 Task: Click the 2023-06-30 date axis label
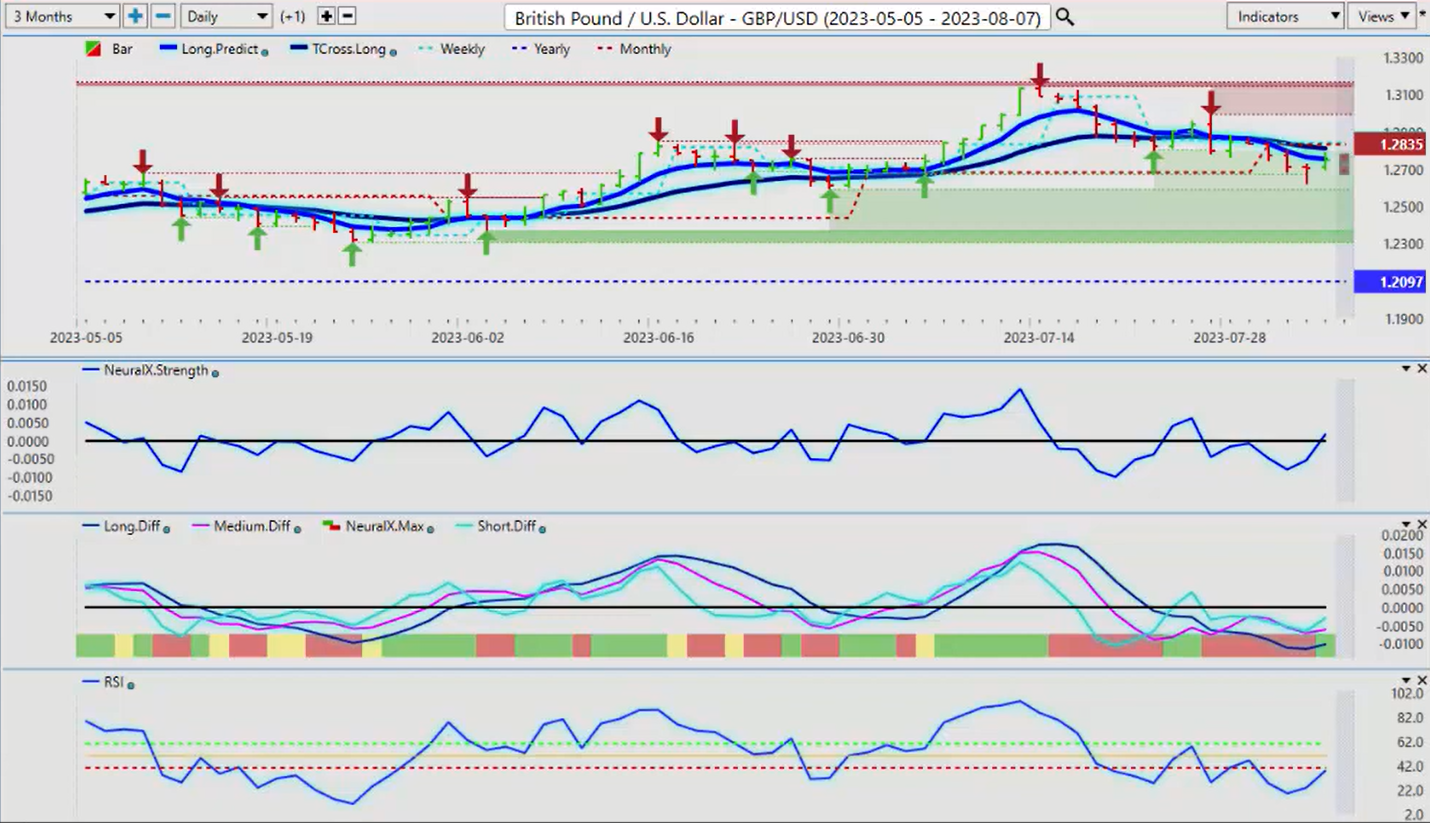[847, 338]
